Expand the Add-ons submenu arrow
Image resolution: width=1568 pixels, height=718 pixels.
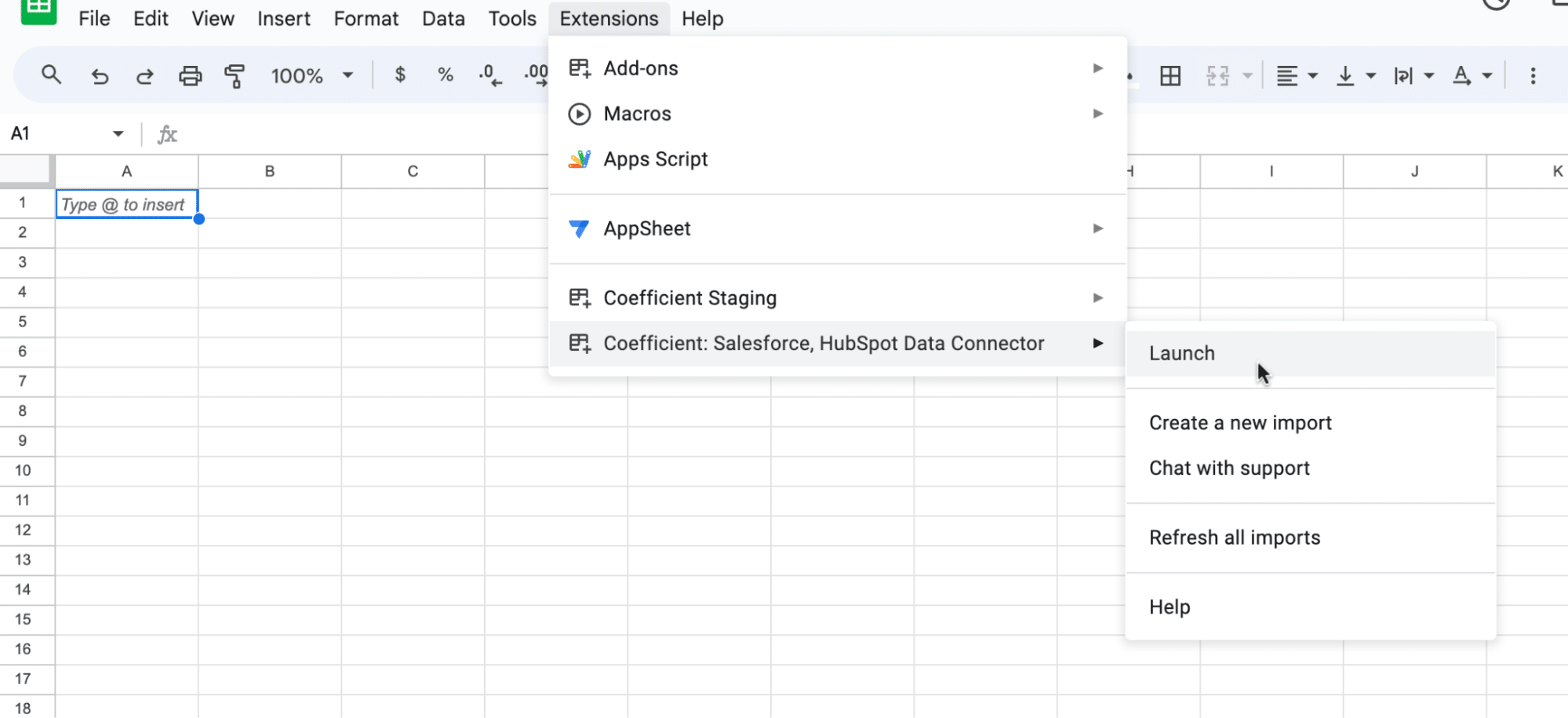(x=1098, y=69)
